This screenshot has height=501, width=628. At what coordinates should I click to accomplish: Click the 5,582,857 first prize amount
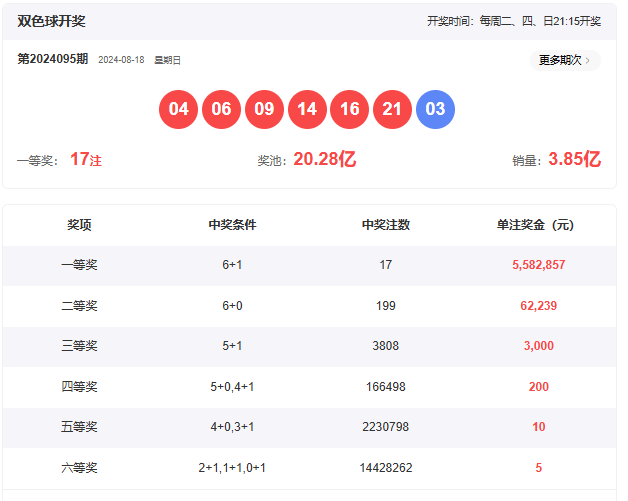(538, 265)
